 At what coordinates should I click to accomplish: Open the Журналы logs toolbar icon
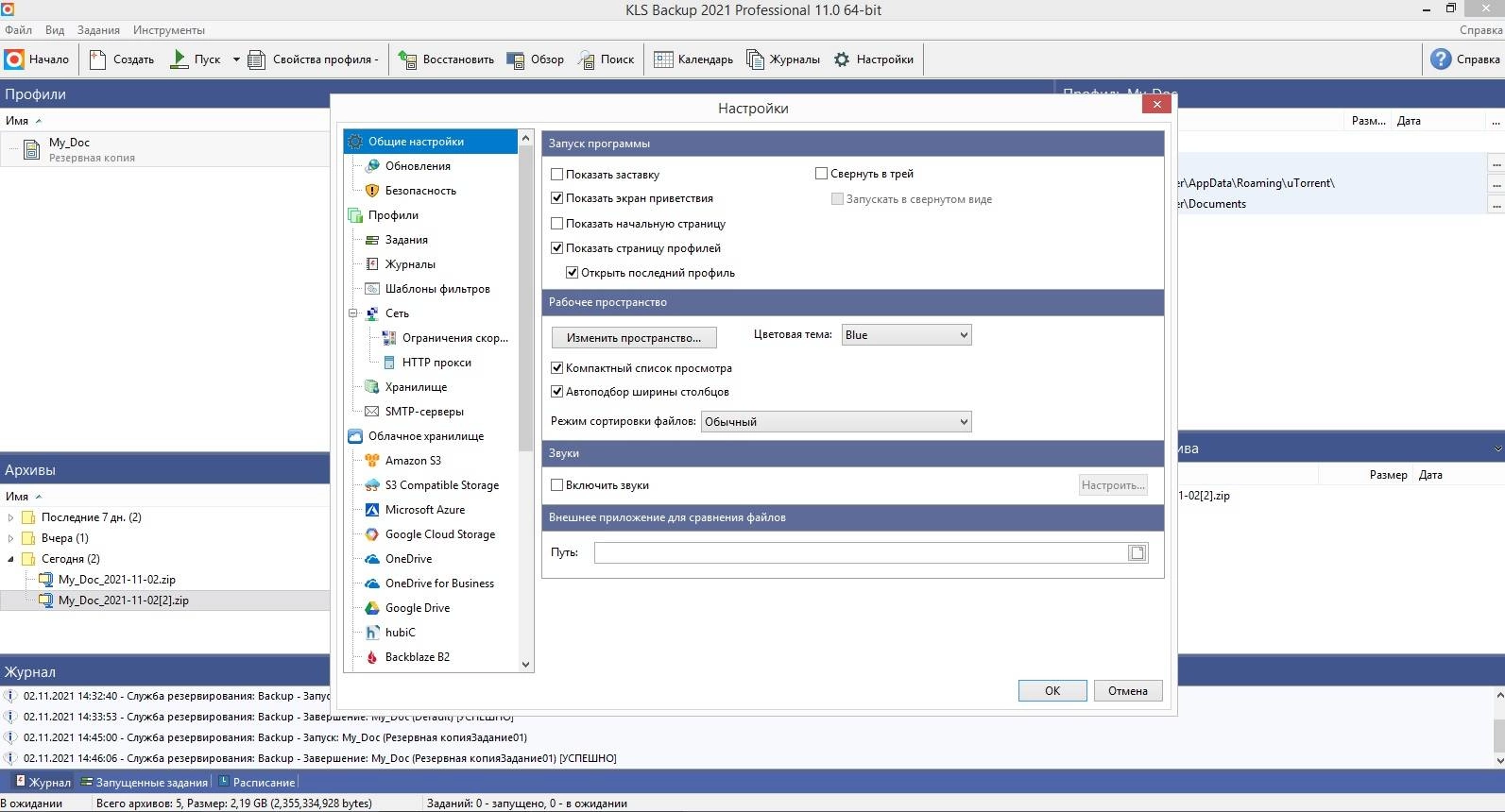[755, 59]
